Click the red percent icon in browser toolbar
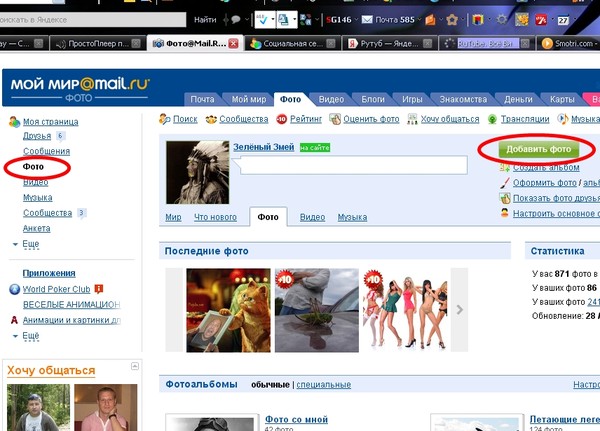Viewport: 600px width, 431px height. click(541, 19)
